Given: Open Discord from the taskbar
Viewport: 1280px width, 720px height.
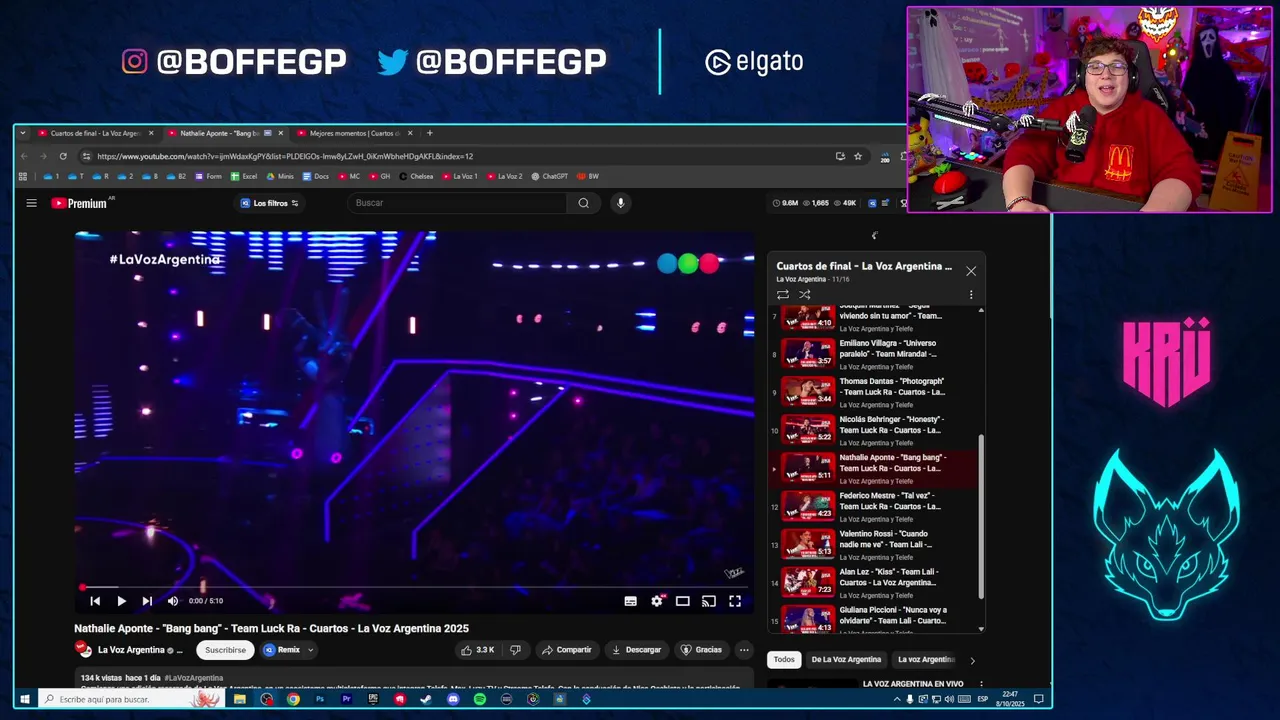Looking at the screenshot, I should (453, 699).
